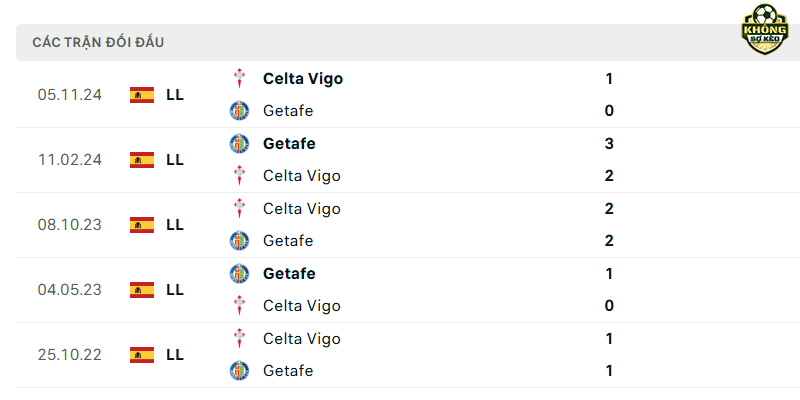Click Spain flag beside 04.05.23 date
Screen dimensions: 800x400
pyautogui.click(x=142, y=290)
